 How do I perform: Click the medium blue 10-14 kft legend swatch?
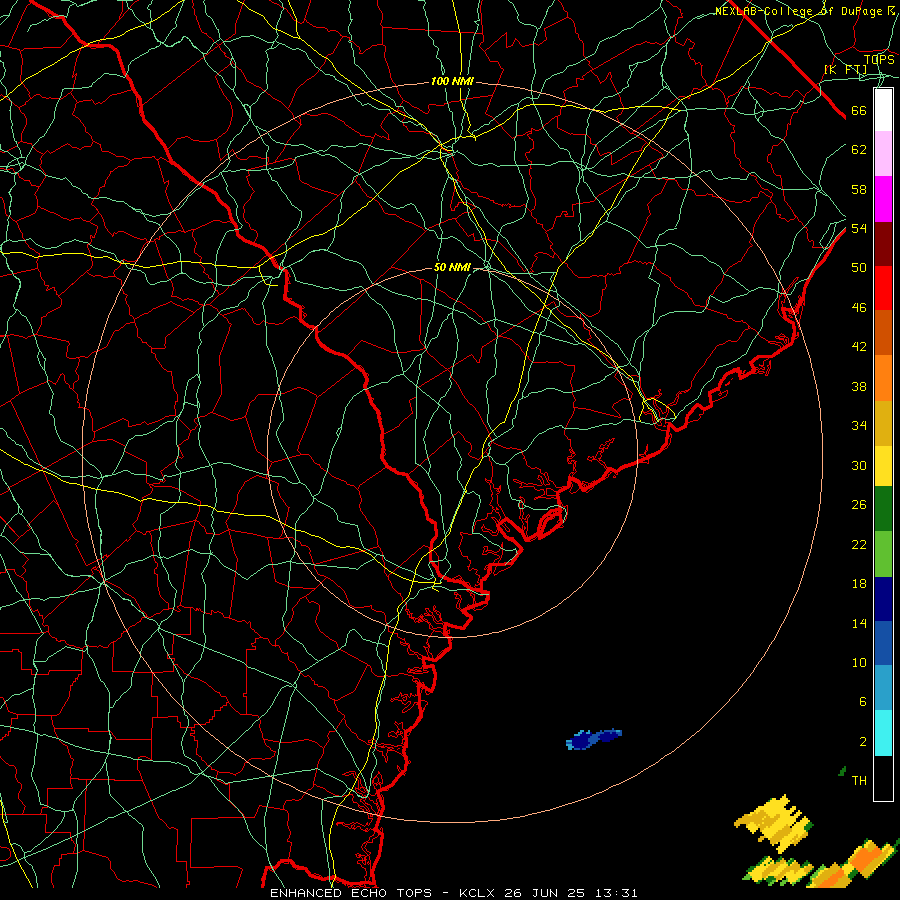click(x=883, y=643)
